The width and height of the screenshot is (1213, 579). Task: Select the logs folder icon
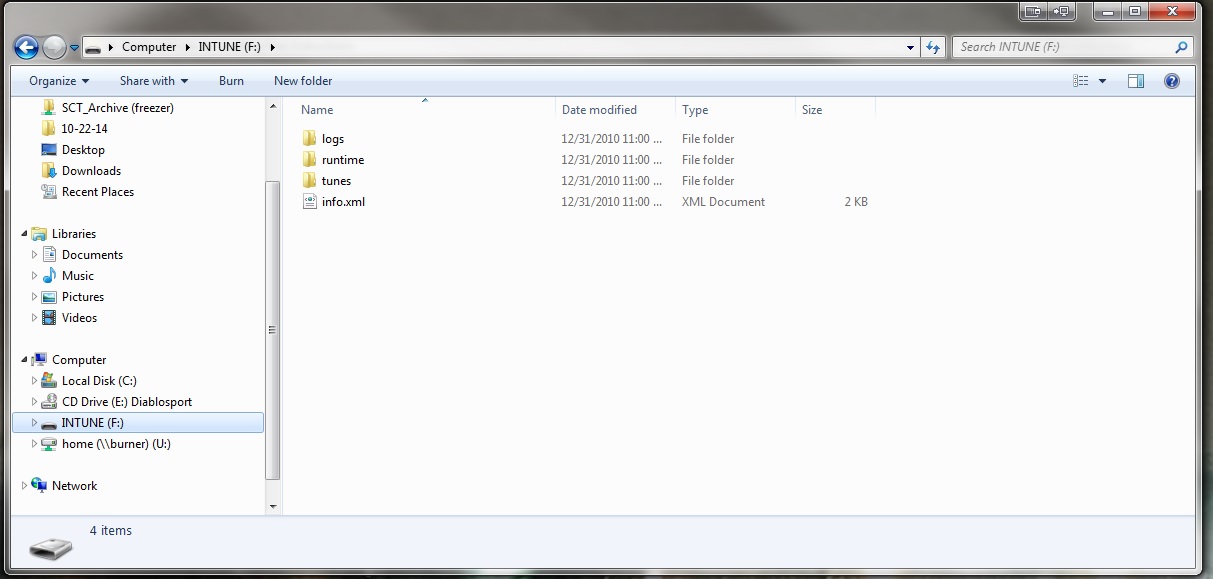[309, 139]
